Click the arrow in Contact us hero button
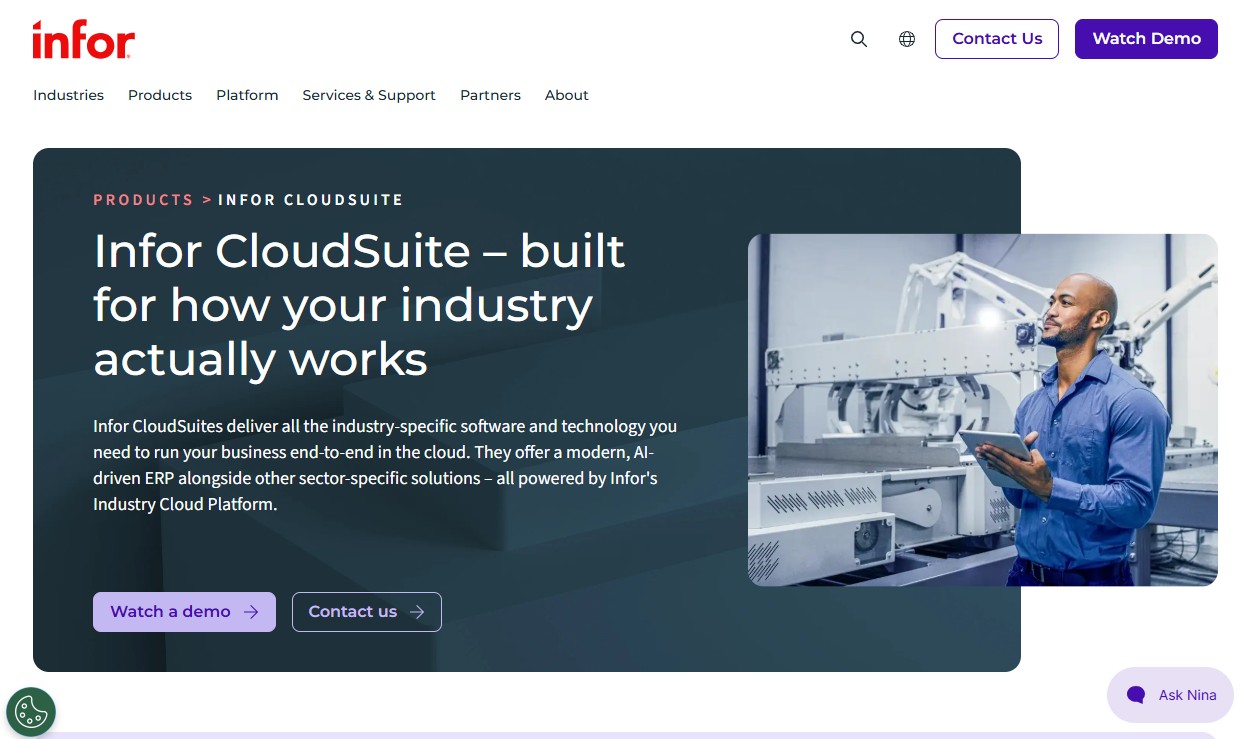Screen dimensions: 1248x739 point(417,612)
